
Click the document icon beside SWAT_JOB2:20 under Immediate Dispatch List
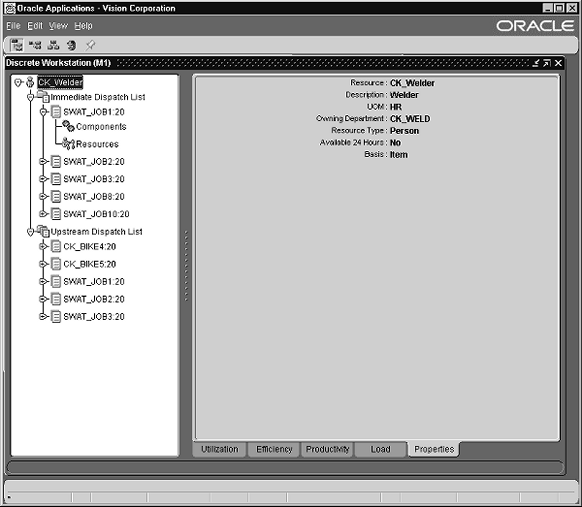point(56,161)
